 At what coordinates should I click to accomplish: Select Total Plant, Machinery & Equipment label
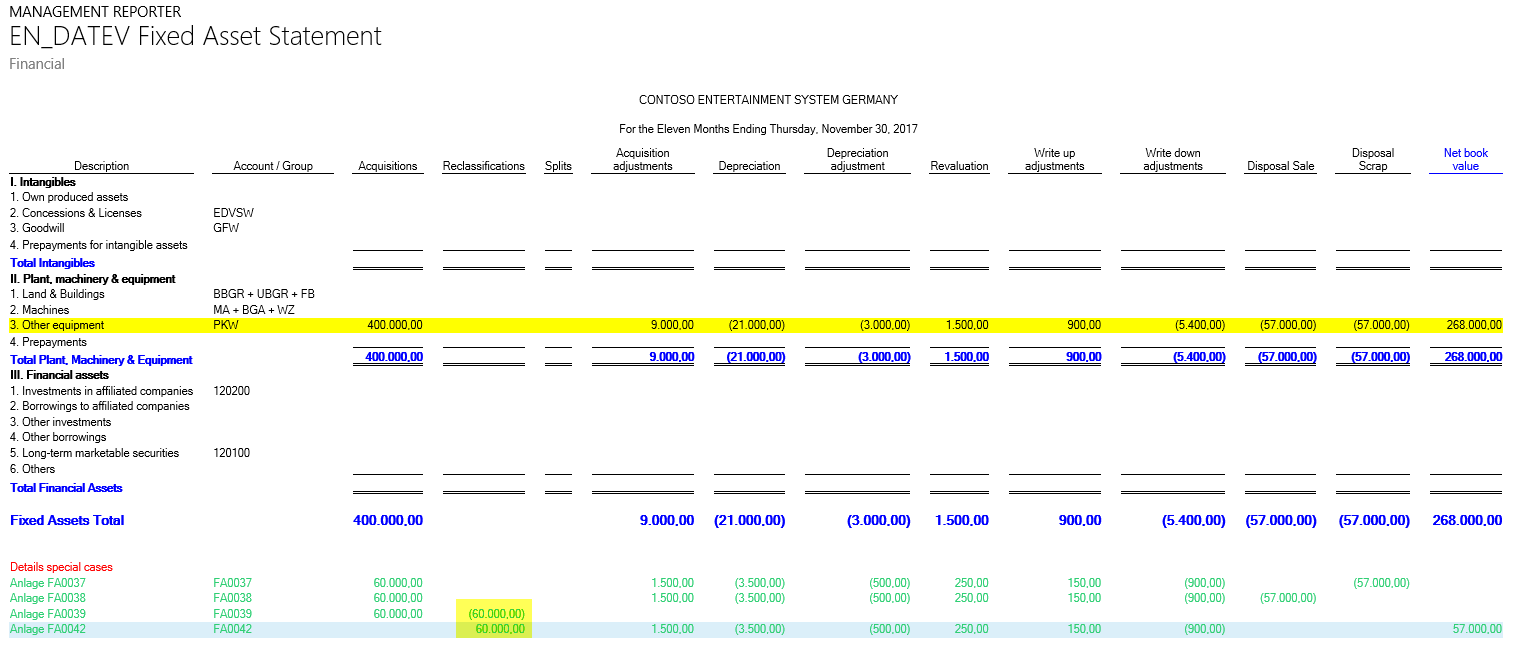[x=101, y=360]
